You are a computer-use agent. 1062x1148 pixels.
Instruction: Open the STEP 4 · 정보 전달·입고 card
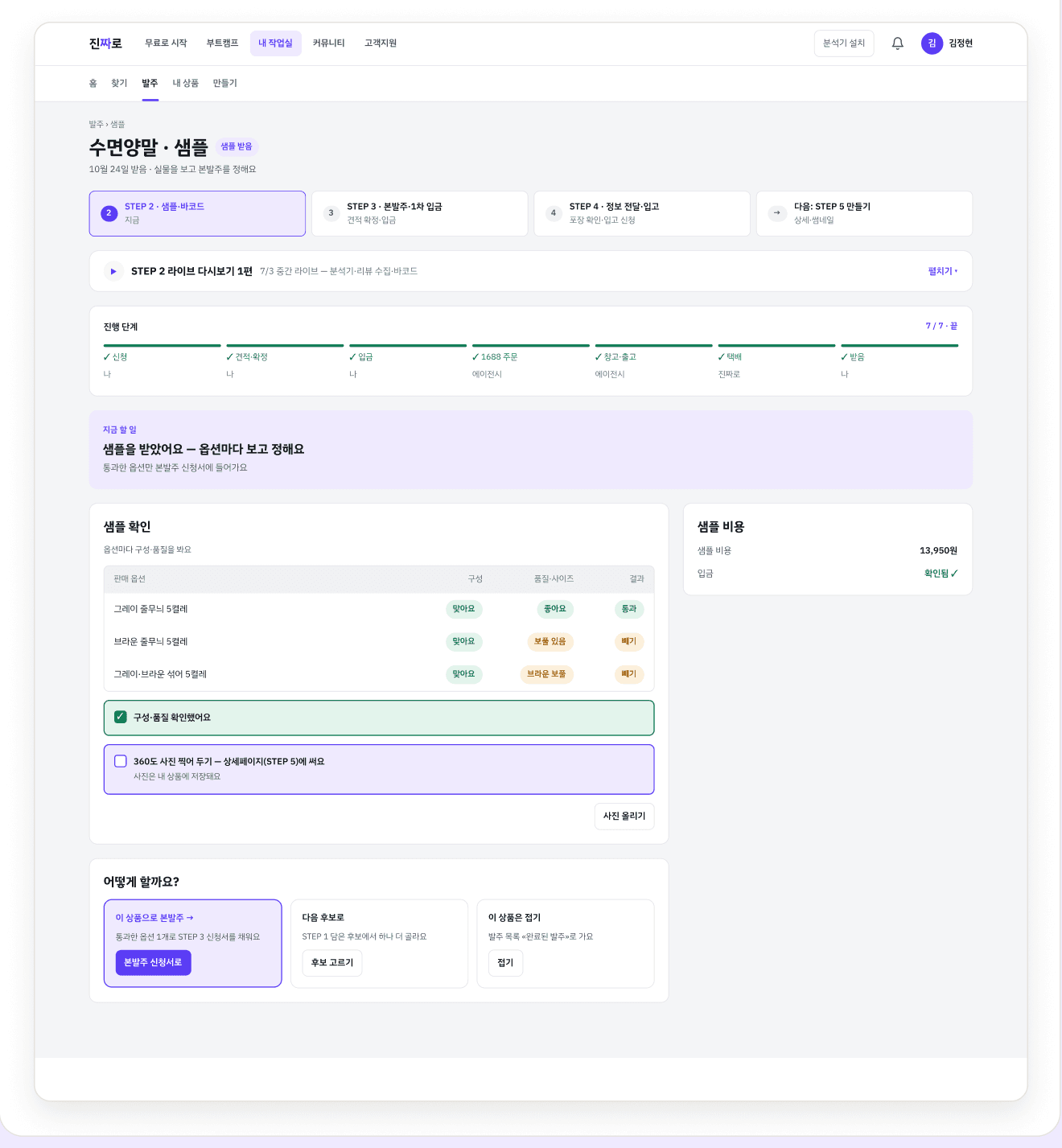642,213
